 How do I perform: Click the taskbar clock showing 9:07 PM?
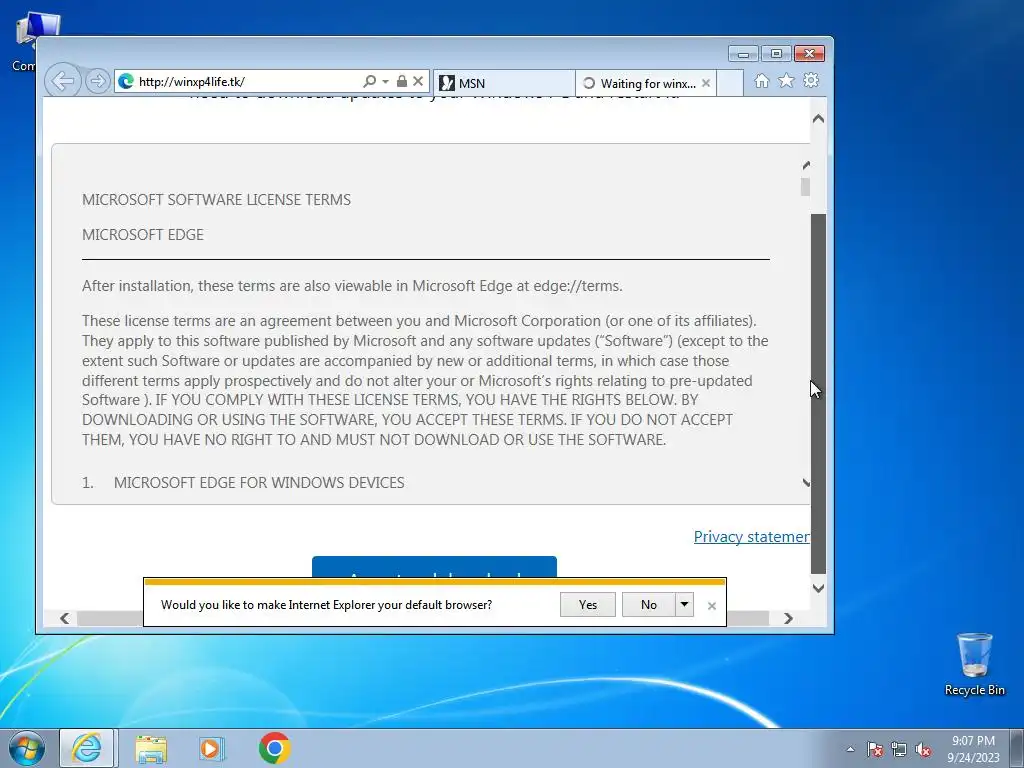(x=973, y=748)
